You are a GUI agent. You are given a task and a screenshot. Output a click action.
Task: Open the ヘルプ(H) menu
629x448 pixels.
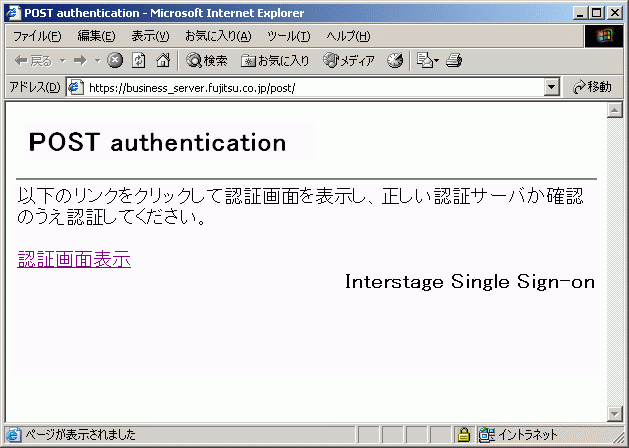(348, 36)
